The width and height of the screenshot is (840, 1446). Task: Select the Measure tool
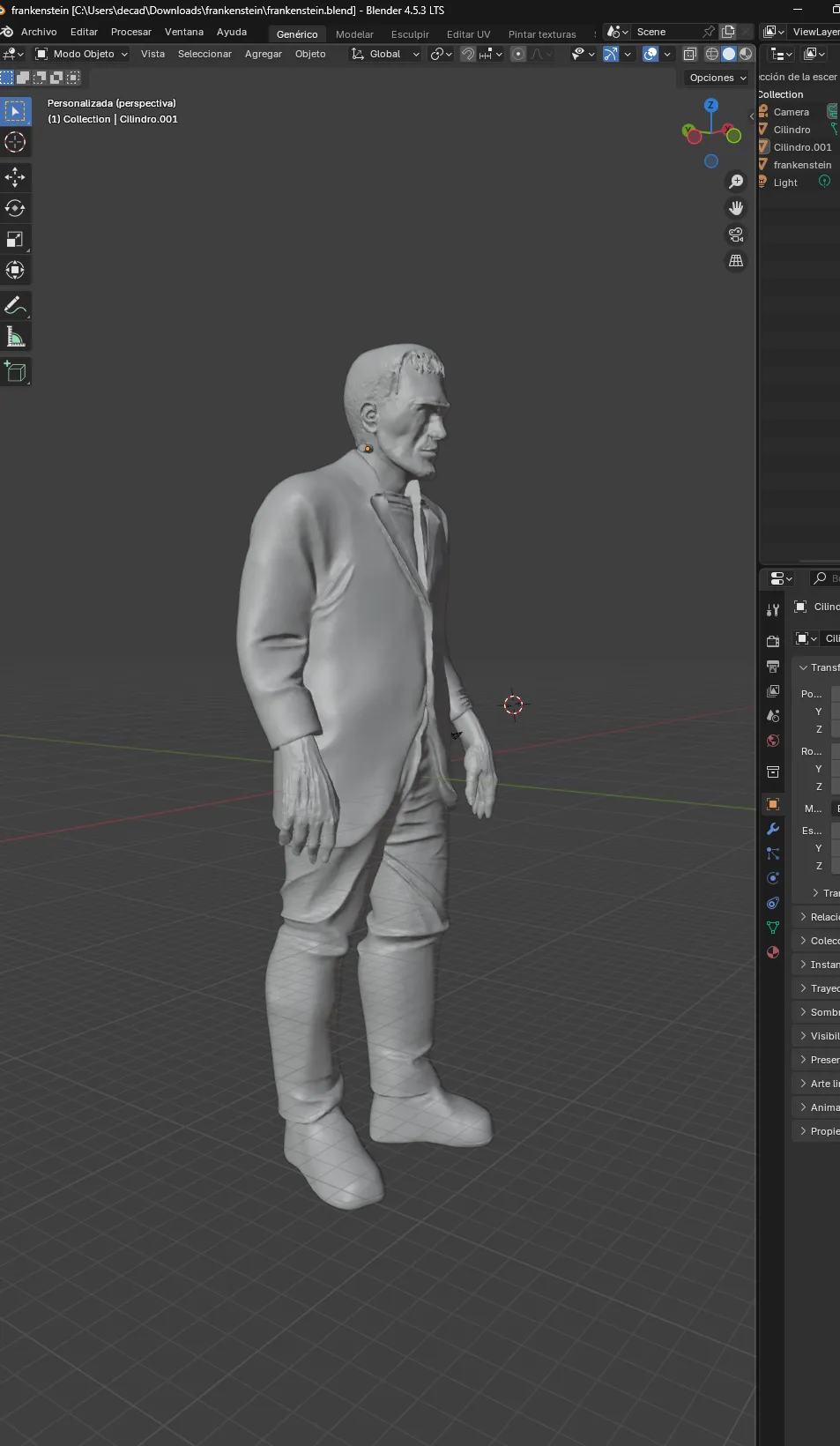(15, 337)
